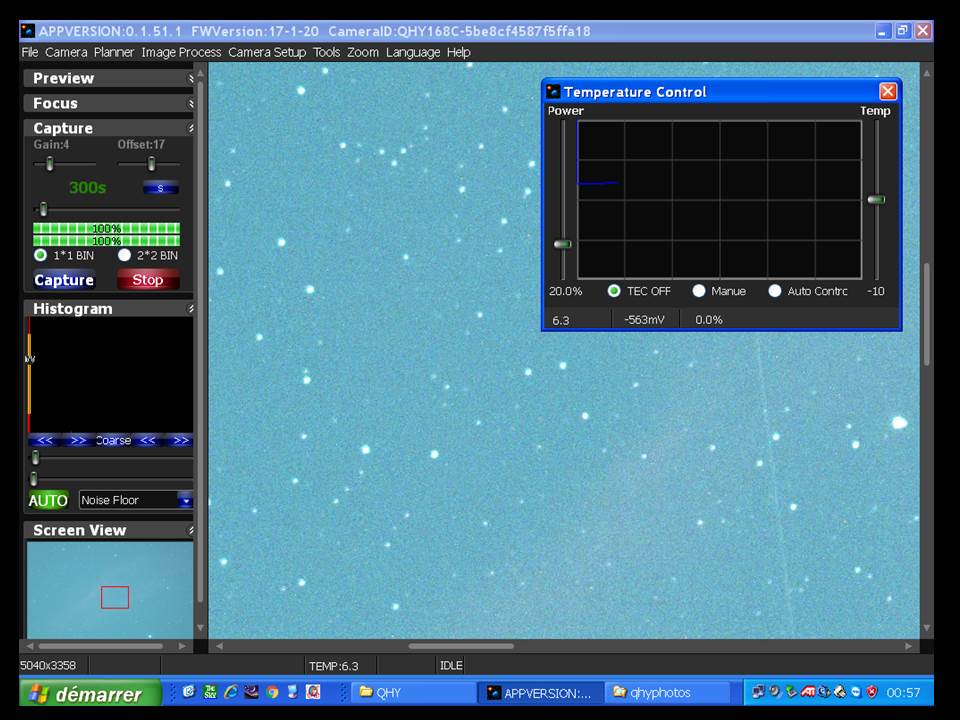Select the 2*2 BIN radio option

[125, 255]
